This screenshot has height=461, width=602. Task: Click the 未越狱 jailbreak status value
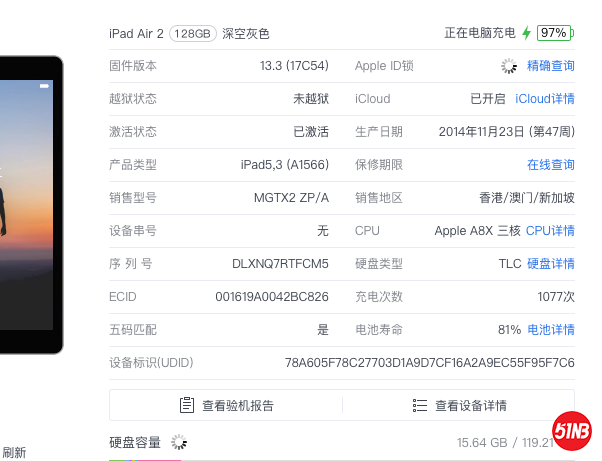(x=311, y=99)
